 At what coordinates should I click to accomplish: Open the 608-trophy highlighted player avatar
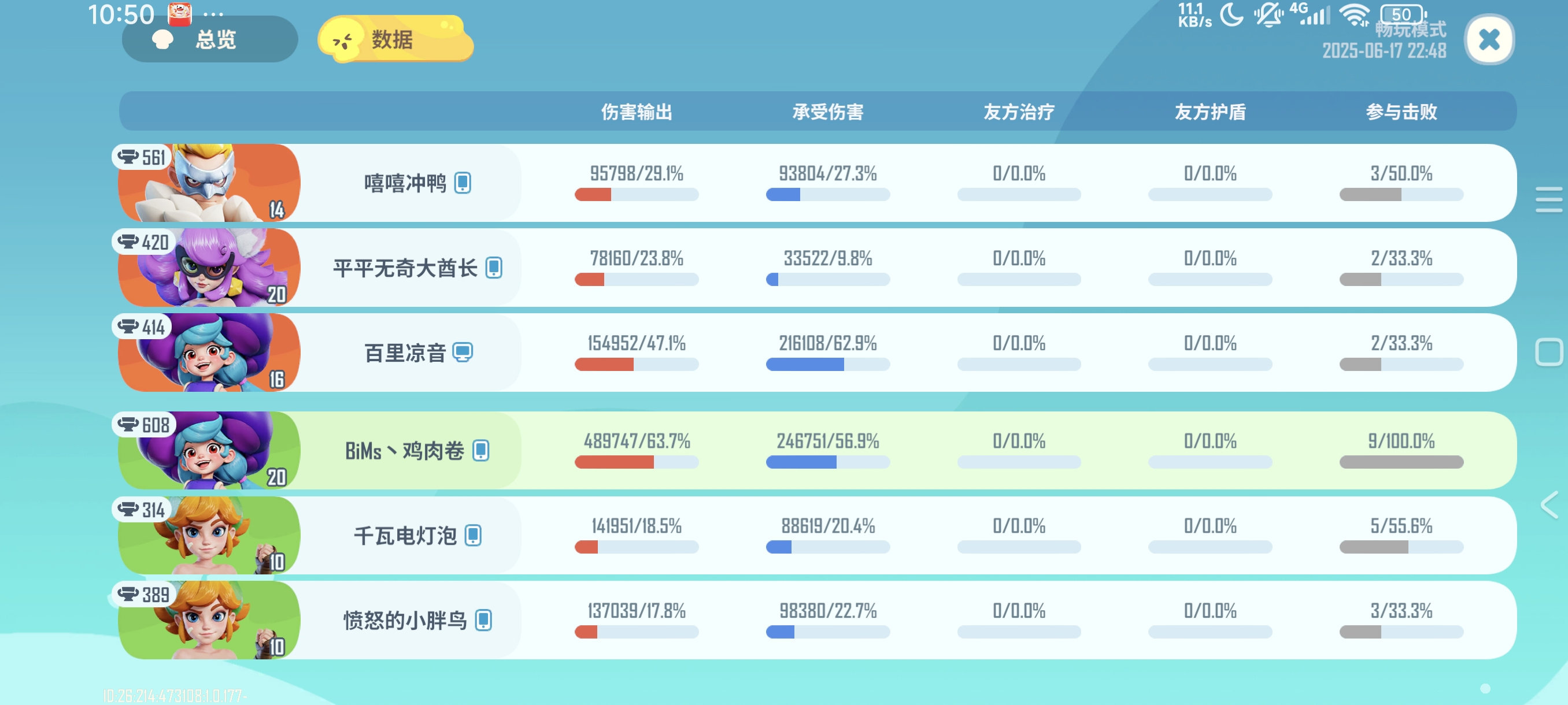209,450
